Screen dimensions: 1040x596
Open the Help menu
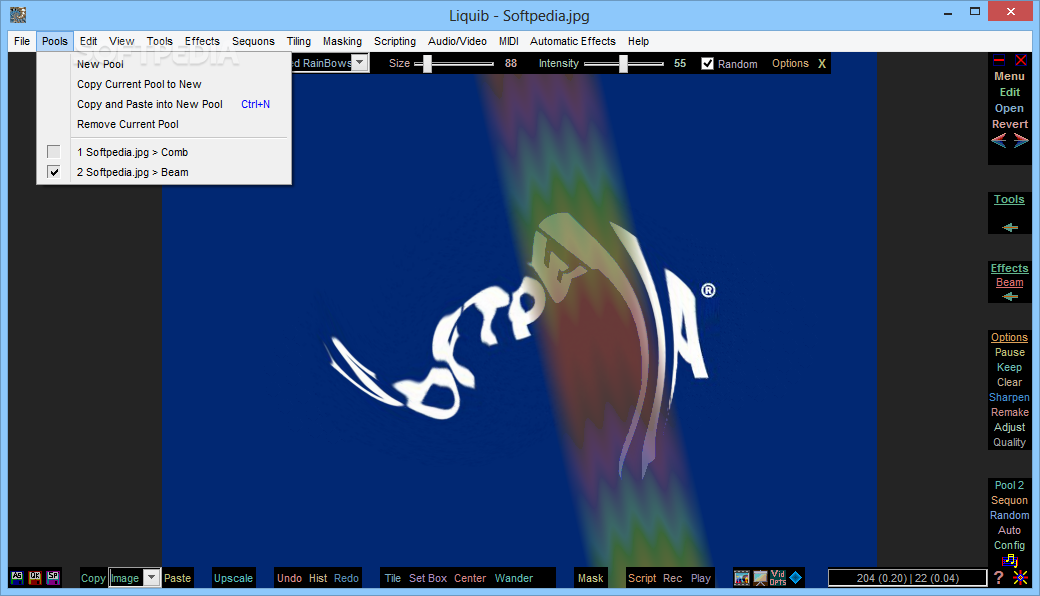638,41
